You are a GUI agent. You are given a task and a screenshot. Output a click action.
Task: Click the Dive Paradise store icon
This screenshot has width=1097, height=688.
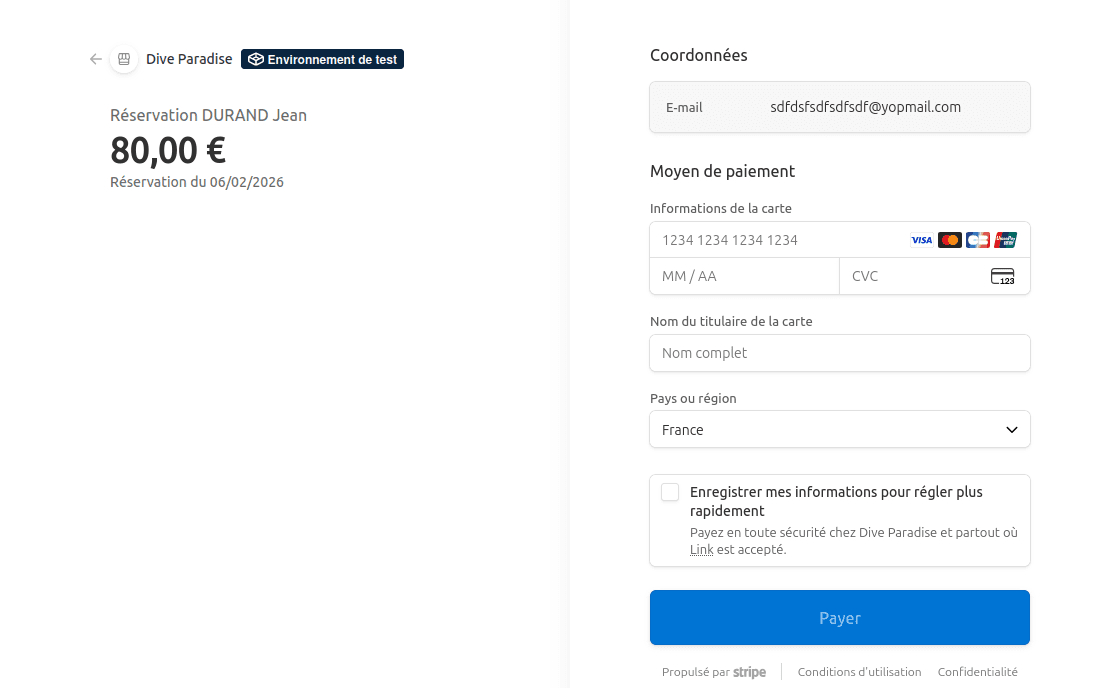[x=123, y=59]
